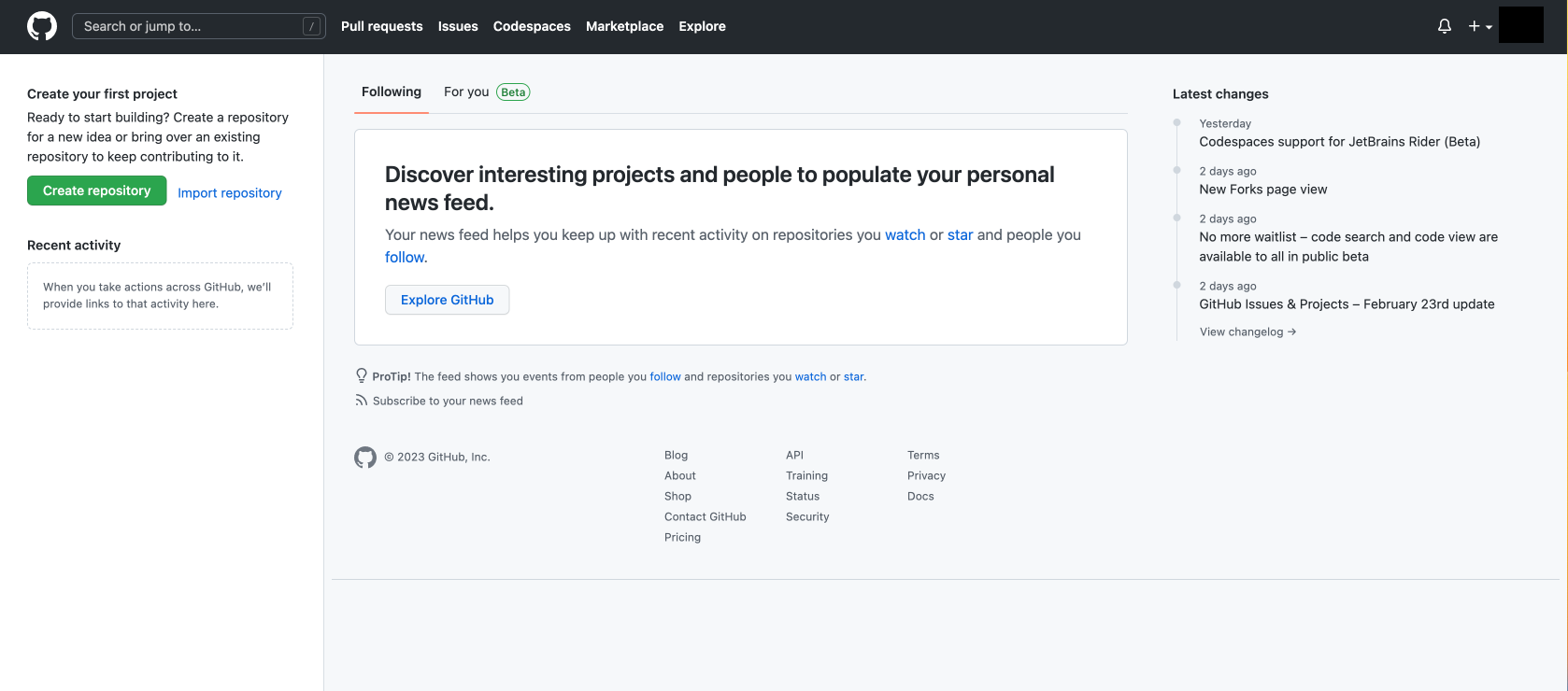Open Marketplace in top navigation
1568x691 pixels.
pos(625,26)
